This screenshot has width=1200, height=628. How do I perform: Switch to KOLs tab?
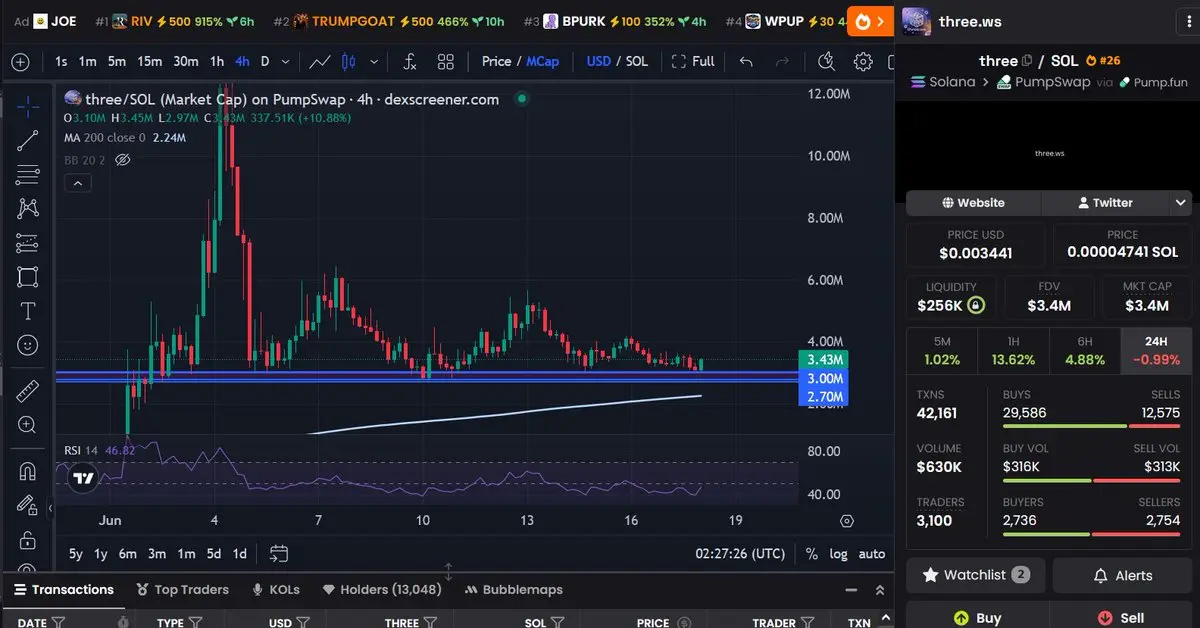coord(276,589)
